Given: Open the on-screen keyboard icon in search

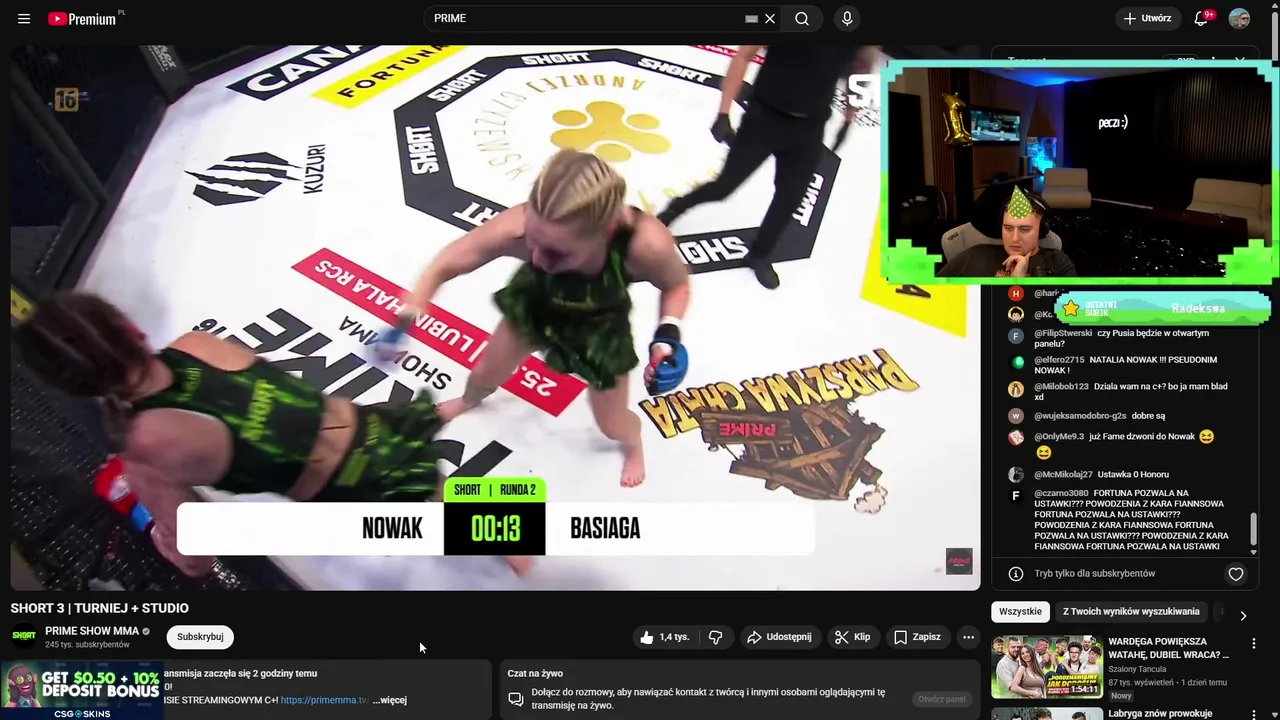Looking at the screenshot, I should click(x=752, y=18).
